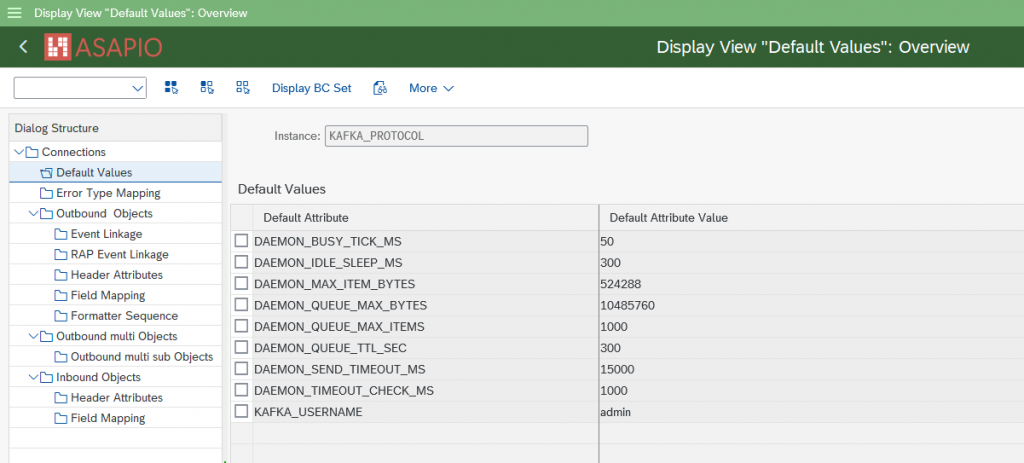Open the More menu
1024x463 pixels.
(431, 88)
